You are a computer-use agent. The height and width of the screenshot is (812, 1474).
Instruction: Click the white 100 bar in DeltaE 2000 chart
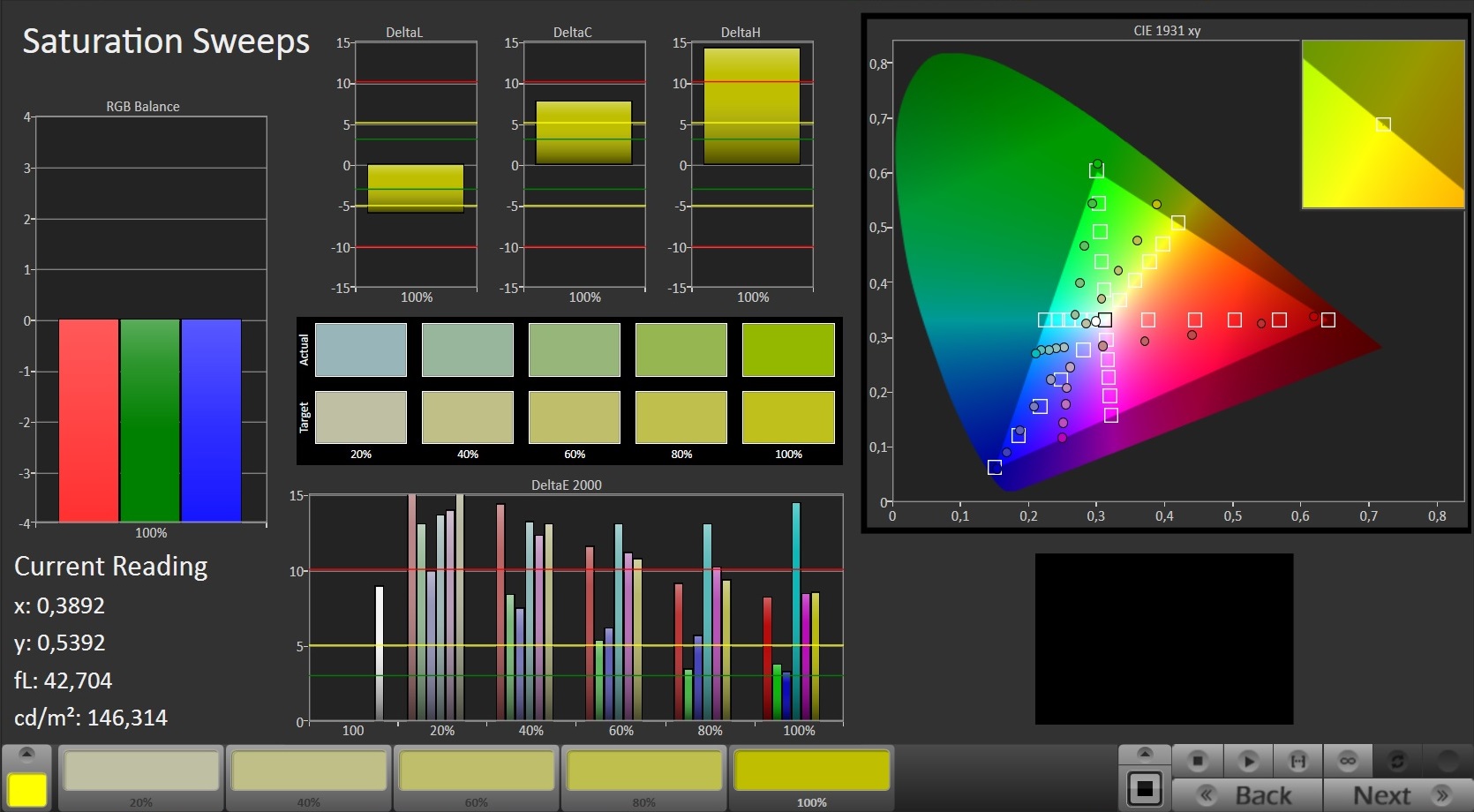point(380,653)
